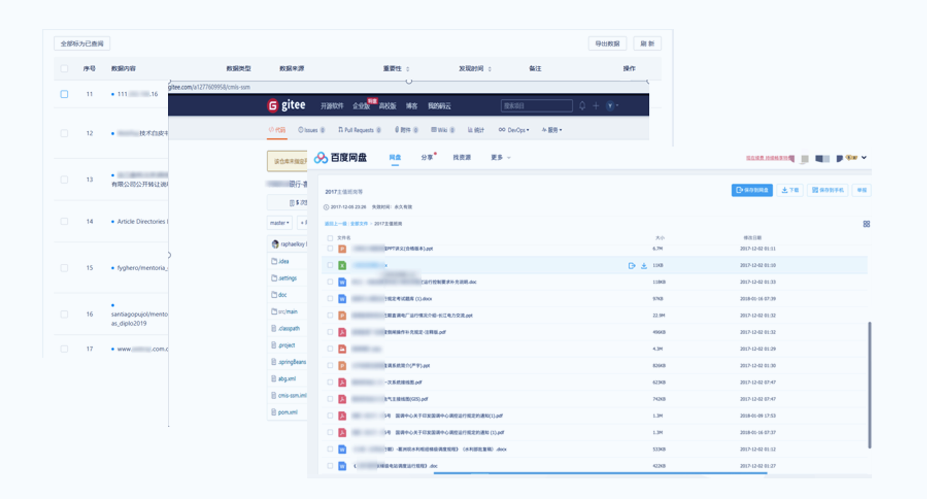927x499 pixels.
Task: Click save icon on highlighted 11KB file row
Action: [x=631, y=265]
